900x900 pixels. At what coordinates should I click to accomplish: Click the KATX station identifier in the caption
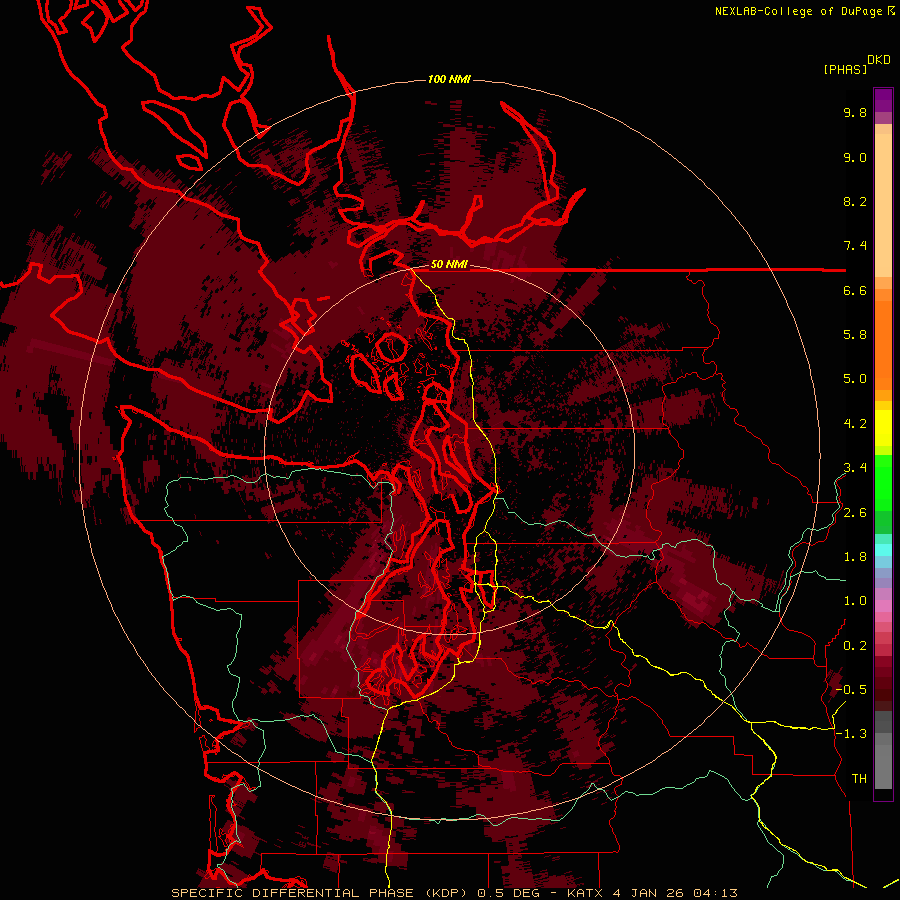coord(587,893)
